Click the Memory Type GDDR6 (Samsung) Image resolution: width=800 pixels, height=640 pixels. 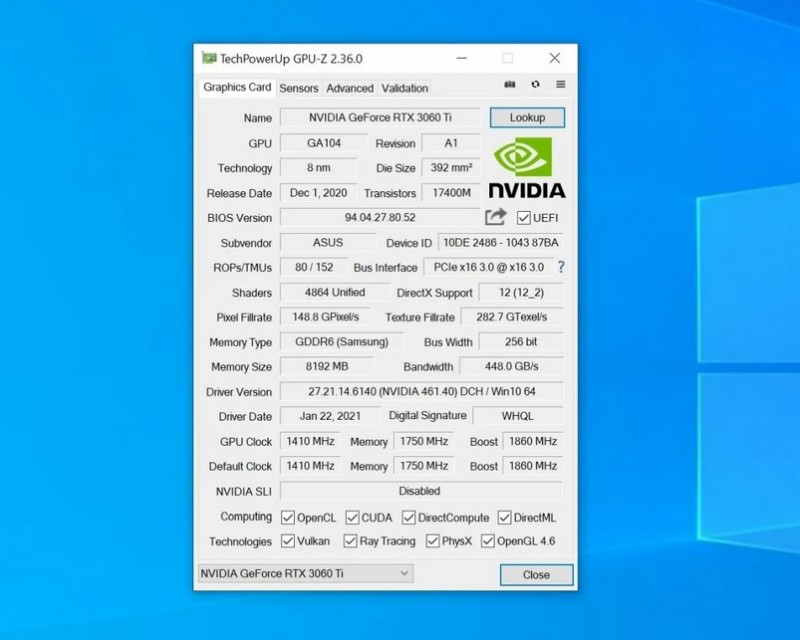coord(341,342)
